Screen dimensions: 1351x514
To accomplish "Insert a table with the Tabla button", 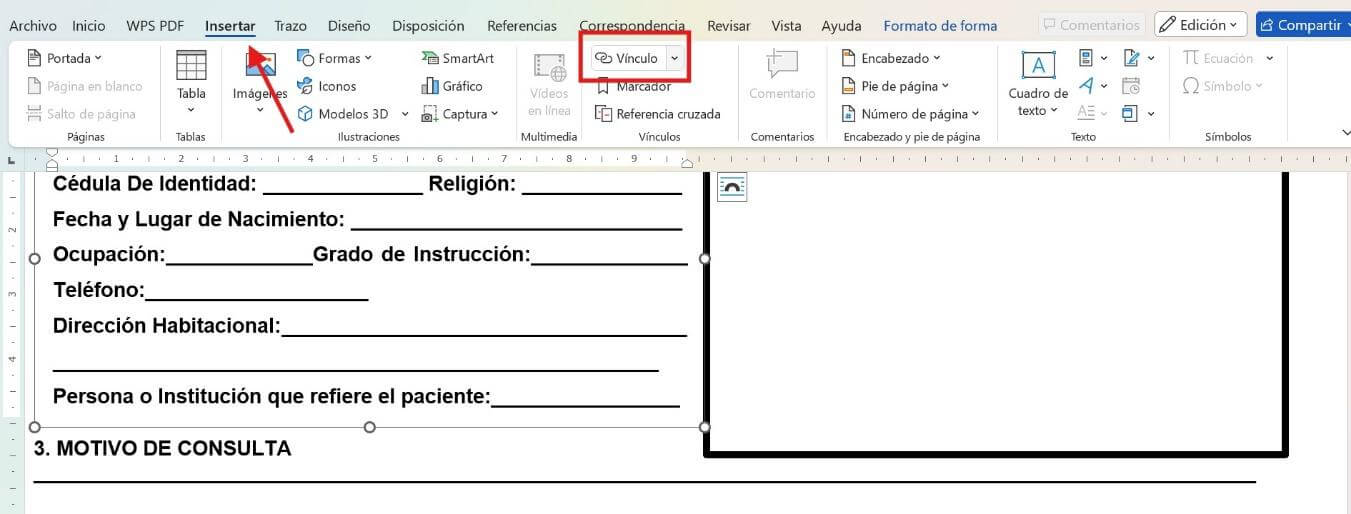I will [x=191, y=81].
